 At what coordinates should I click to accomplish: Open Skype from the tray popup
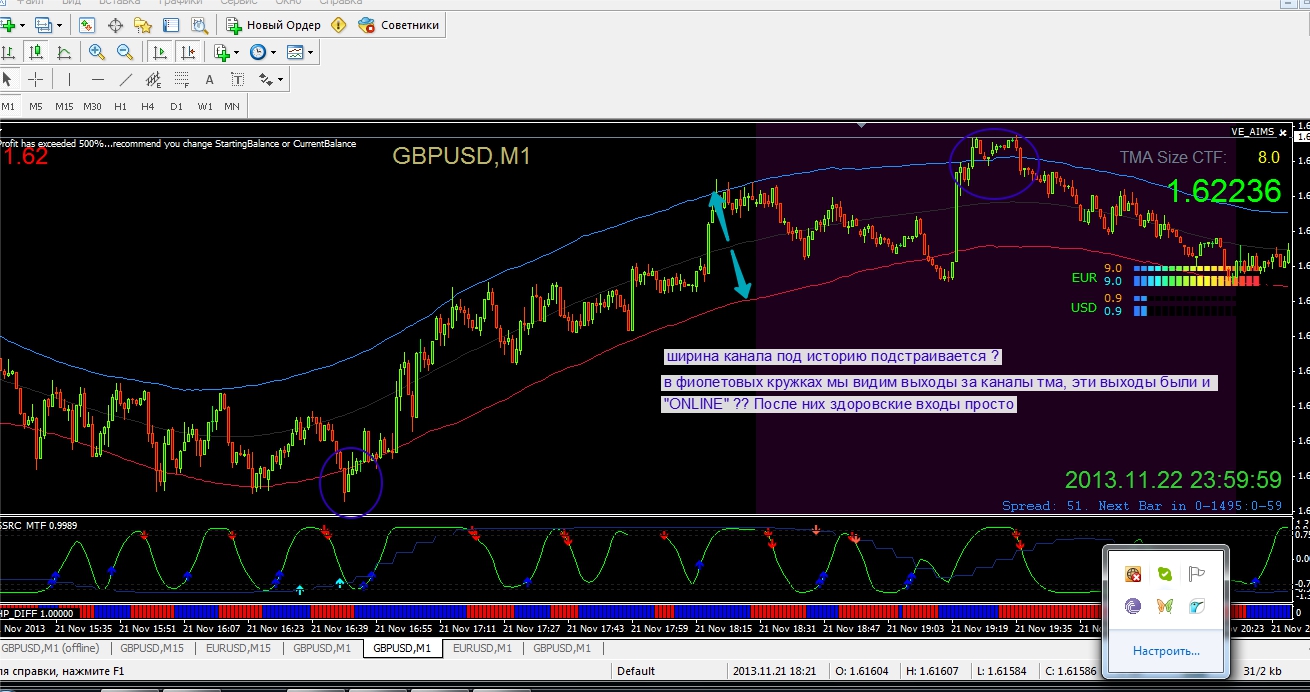click(1165, 574)
